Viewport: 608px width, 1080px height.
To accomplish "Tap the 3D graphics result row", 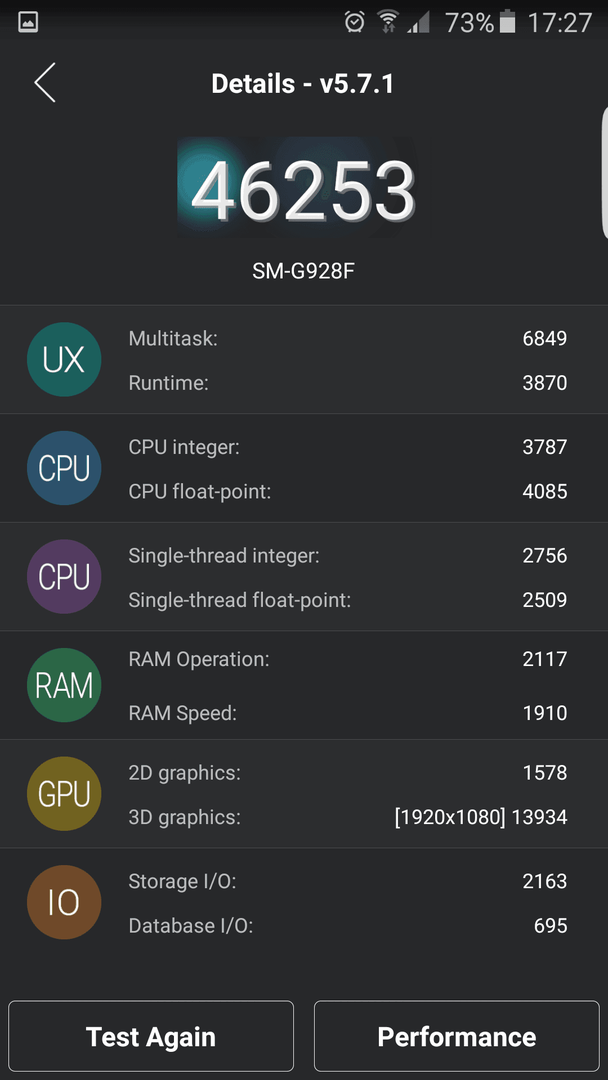I will coord(348,818).
